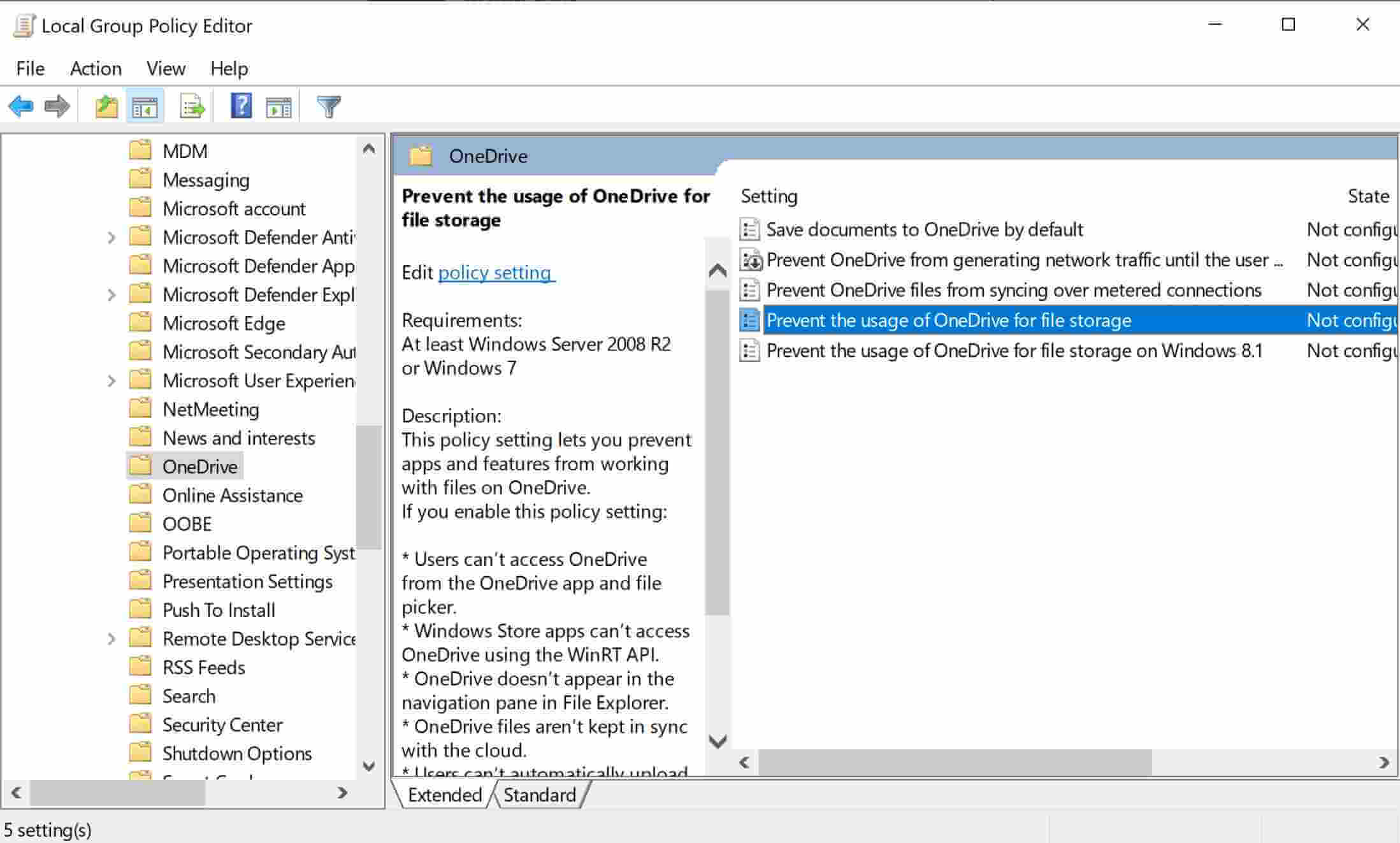Click the Filter toolbar icon
This screenshot has width=1400, height=843.
tap(329, 106)
